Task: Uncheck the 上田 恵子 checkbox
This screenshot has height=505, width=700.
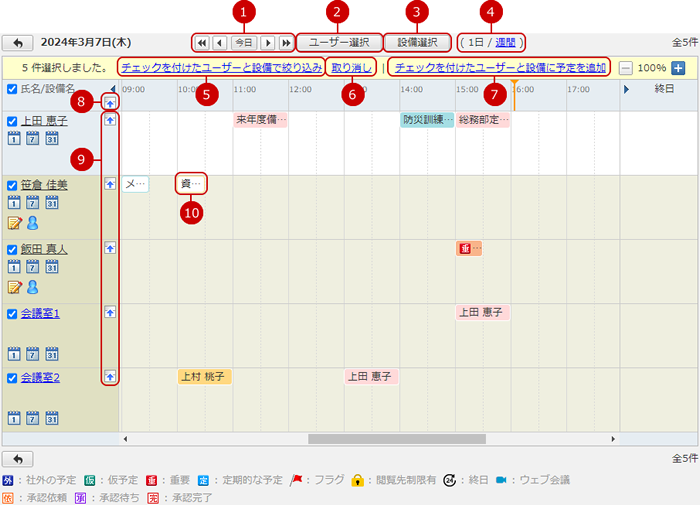Action: (x=12, y=121)
